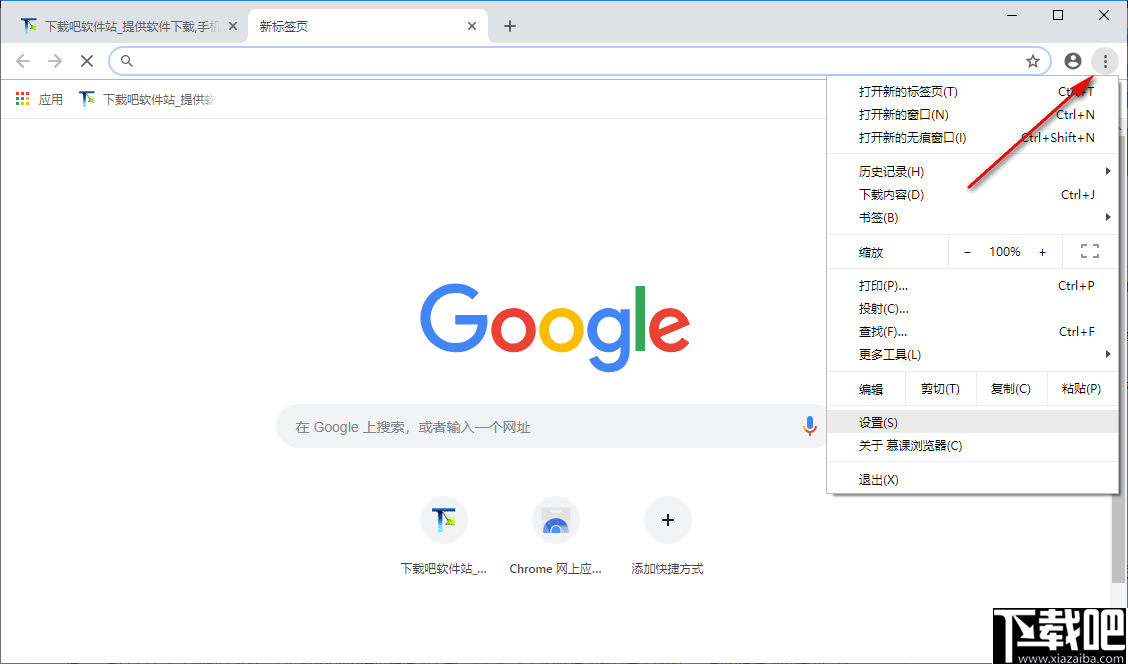
Task: Click the stop loading X icon
Action: click(86, 61)
